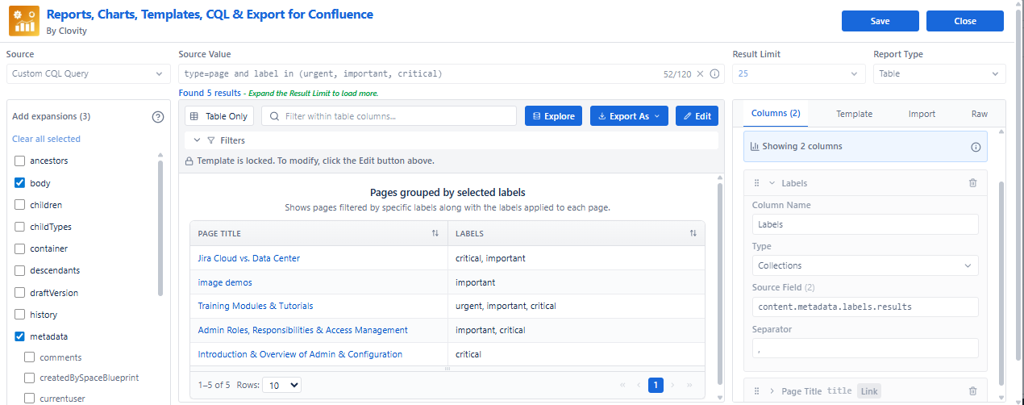
Task: Enable the childTypes expansion checkbox
Action: [x=20, y=227]
